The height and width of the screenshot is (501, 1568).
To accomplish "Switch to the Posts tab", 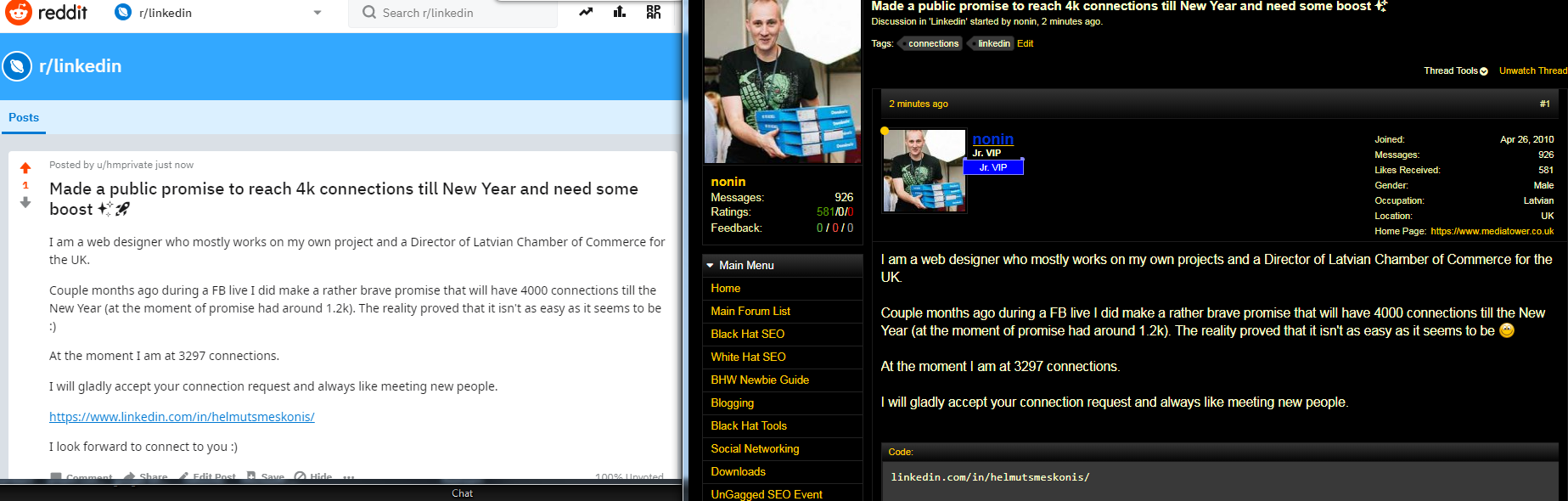I will click(24, 118).
